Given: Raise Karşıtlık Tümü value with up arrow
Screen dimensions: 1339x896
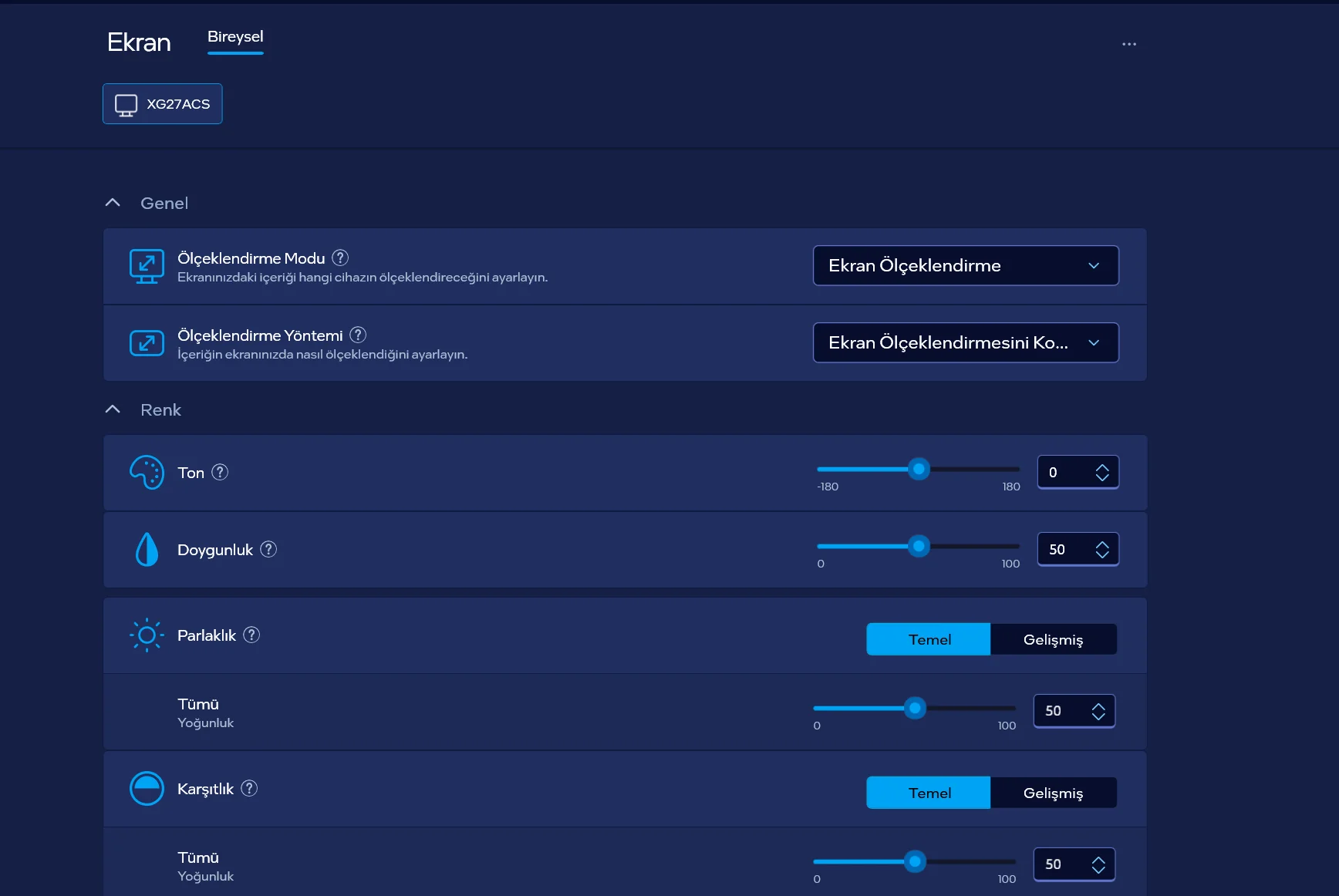Looking at the screenshot, I should coord(1098,860).
